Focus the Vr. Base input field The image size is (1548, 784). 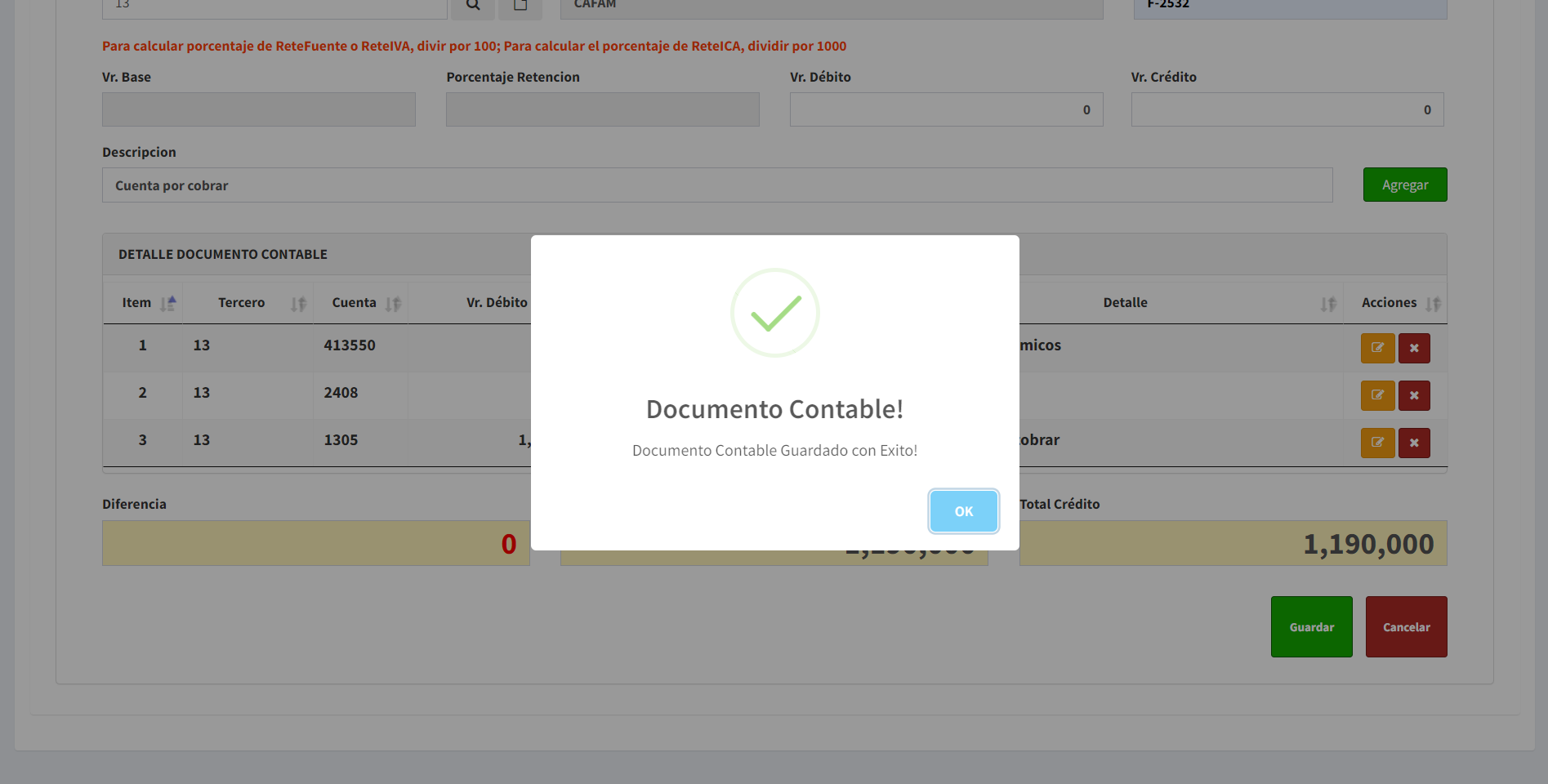(x=258, y=109)
